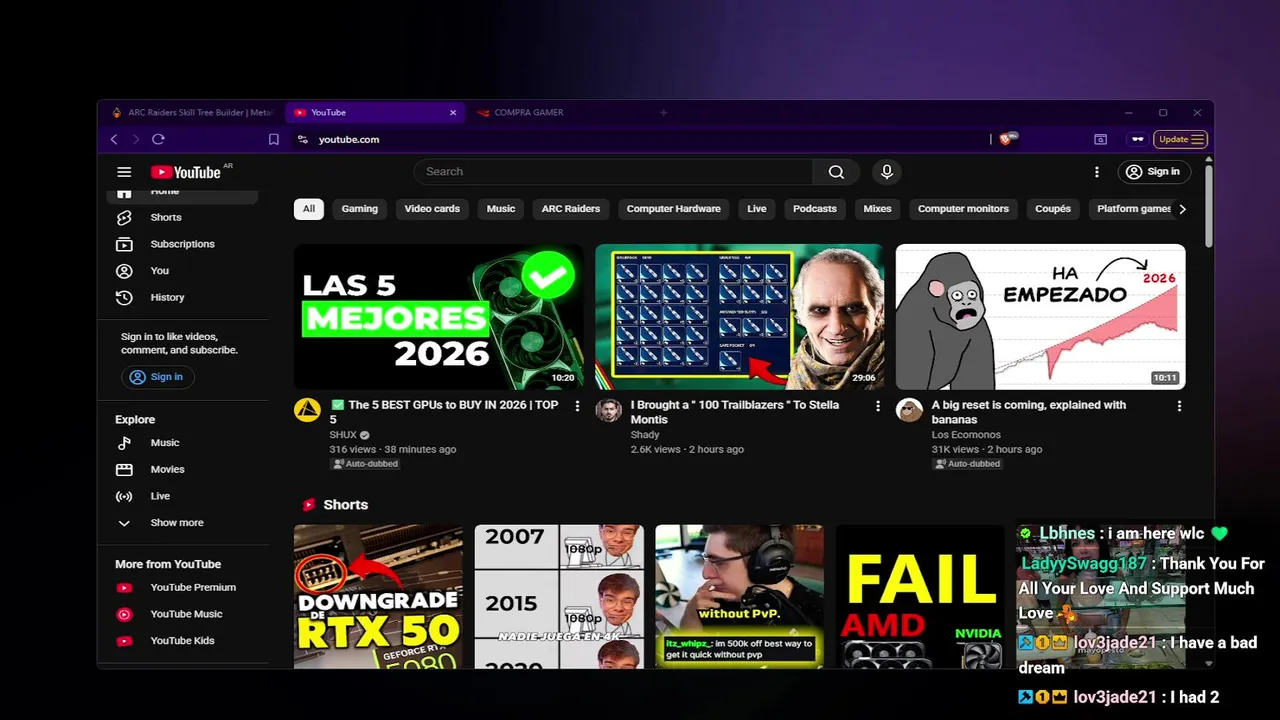
Task: Open options menu for big reset video
Action: [x=1179, y=406]
